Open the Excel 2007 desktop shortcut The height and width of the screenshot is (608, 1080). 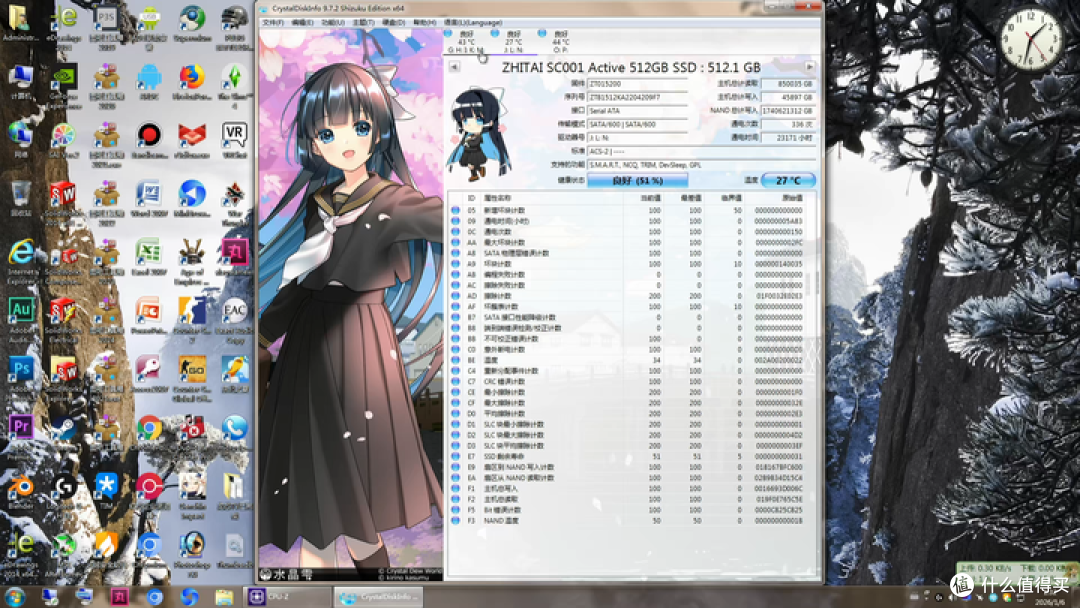tap(149, 258)
